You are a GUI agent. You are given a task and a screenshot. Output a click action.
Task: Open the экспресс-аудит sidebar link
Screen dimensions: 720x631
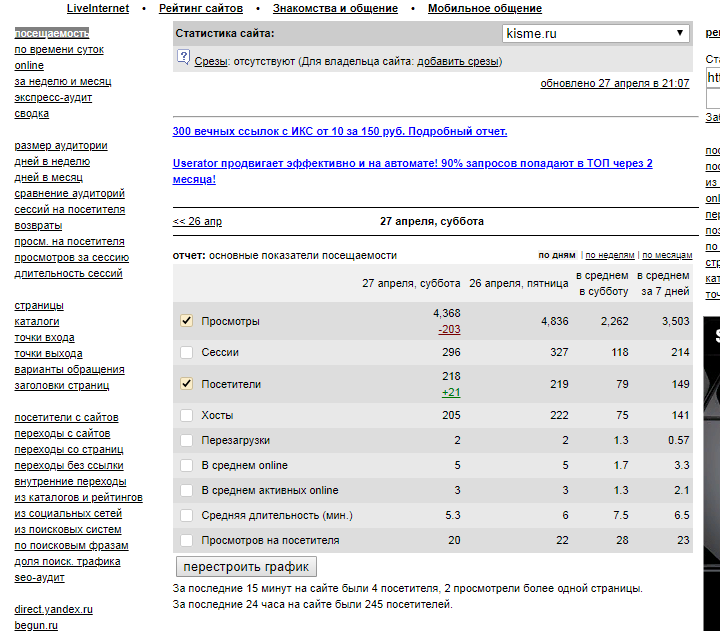[53, 97]
